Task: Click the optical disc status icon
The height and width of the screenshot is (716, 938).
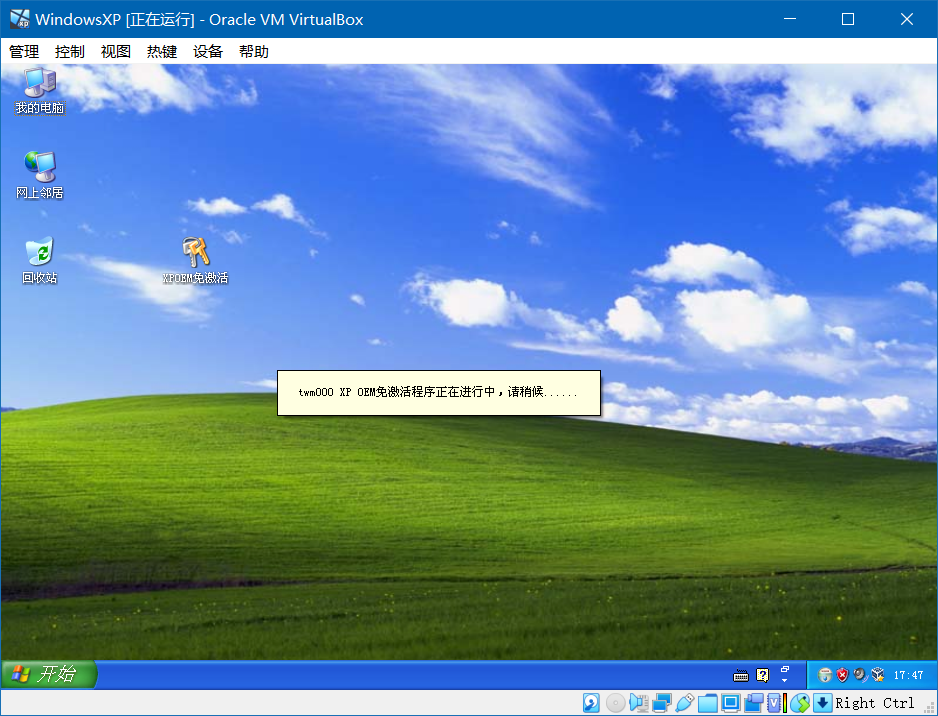Action: point(615,703)
